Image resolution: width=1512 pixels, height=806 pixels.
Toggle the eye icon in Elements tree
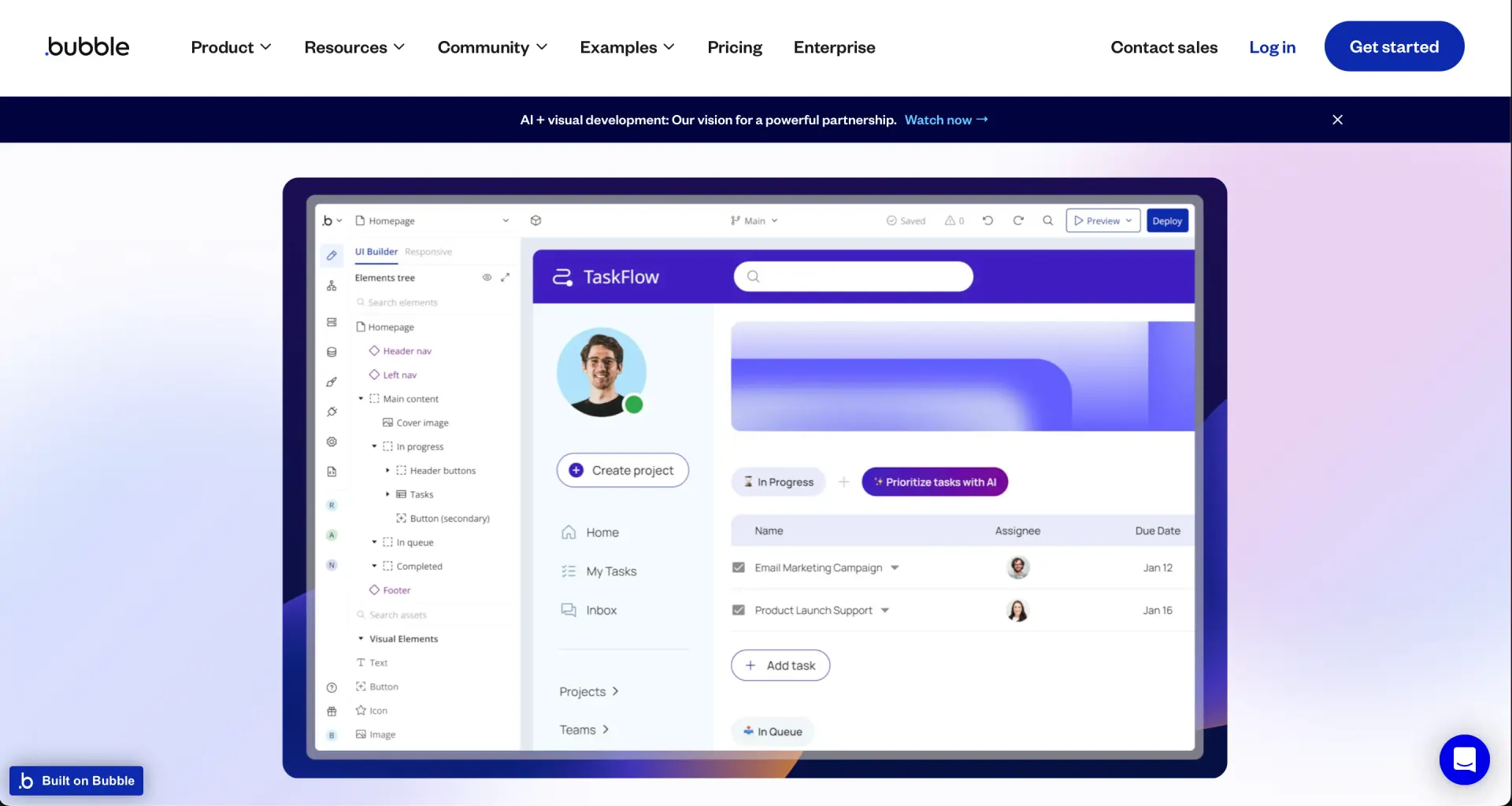coord(487,277)
